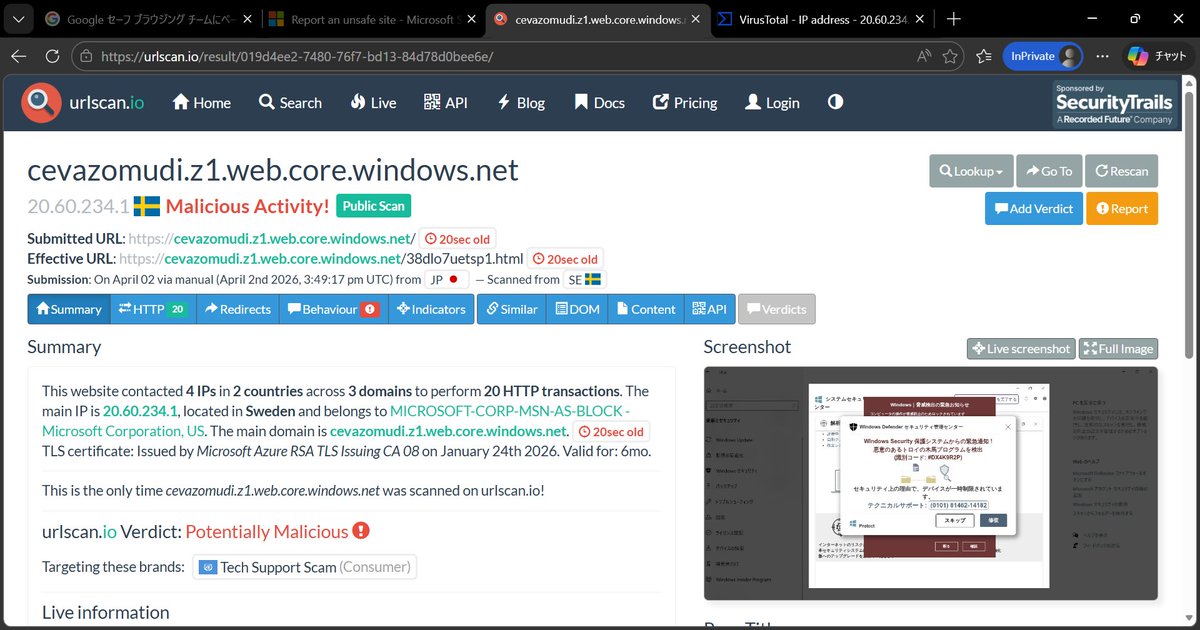
Task: Click the site lock icon in address bar
Action: click(87, 56)
